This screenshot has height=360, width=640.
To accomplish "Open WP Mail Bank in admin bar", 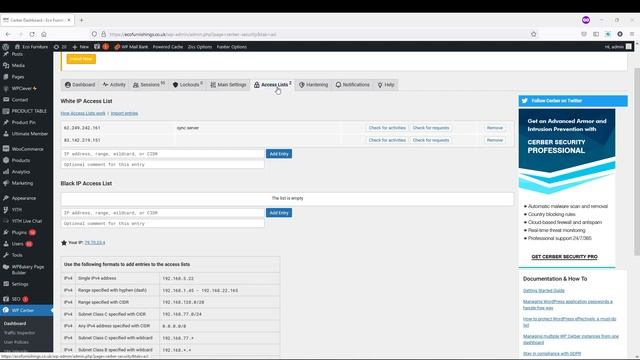I will tap(131, 47).
